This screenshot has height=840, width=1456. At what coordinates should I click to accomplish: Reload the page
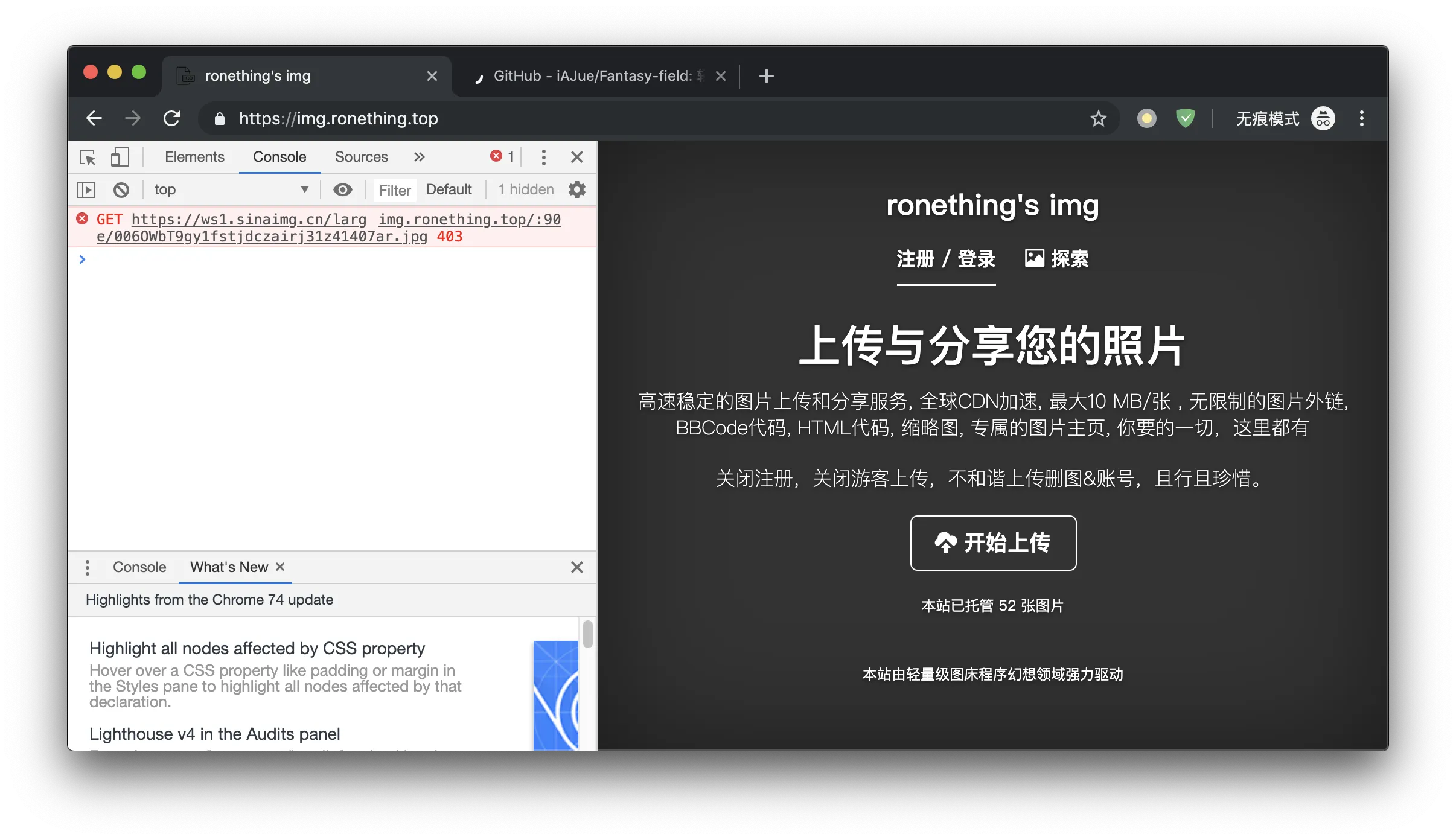coord(172,118)
